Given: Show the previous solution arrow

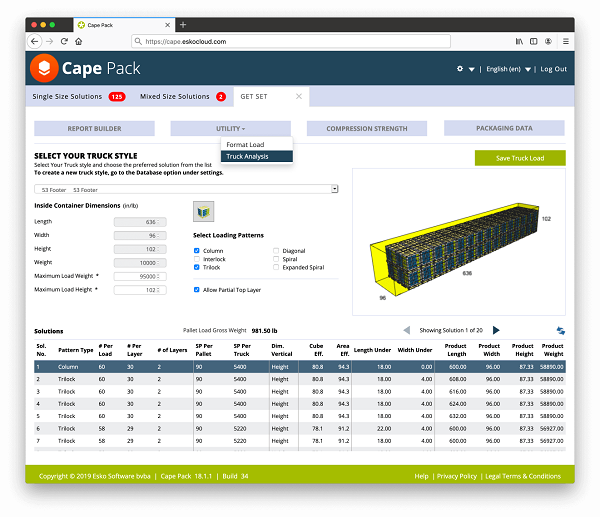Looking at the screenshot, I should tap(406, 330).
